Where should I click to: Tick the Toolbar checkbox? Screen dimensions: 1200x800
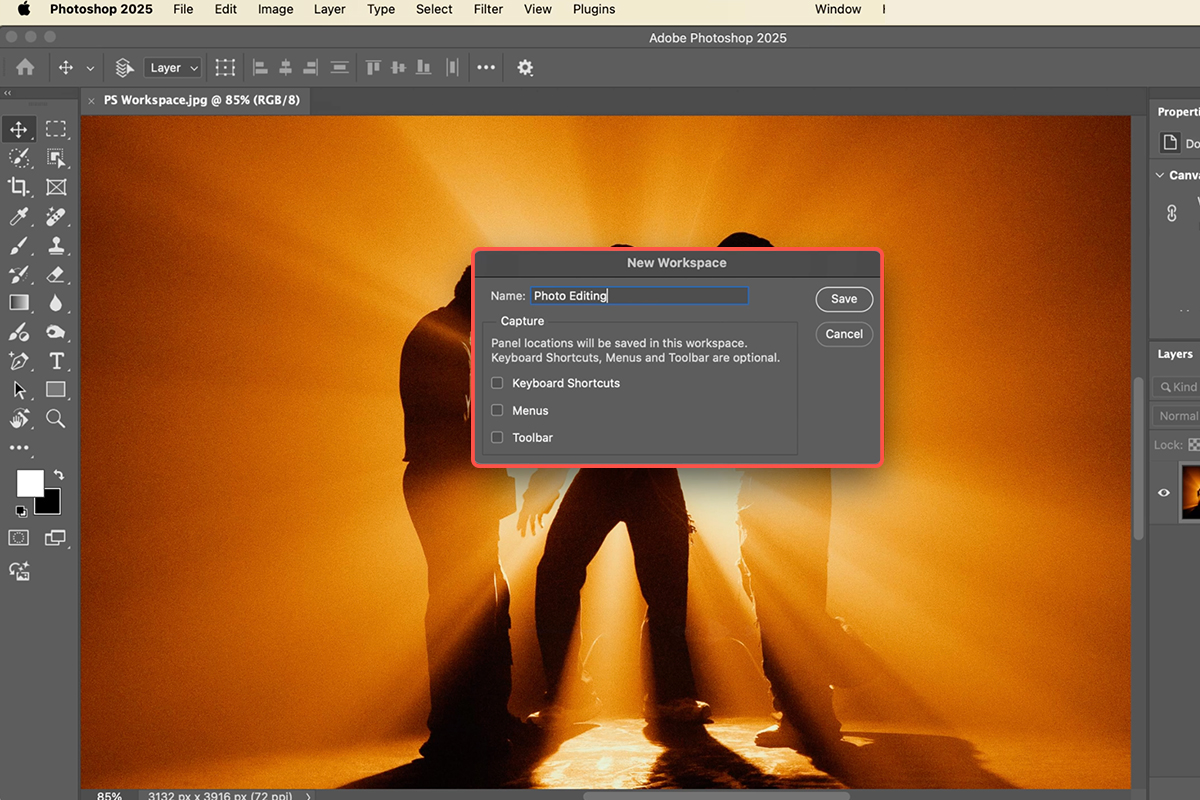point(497,437)
